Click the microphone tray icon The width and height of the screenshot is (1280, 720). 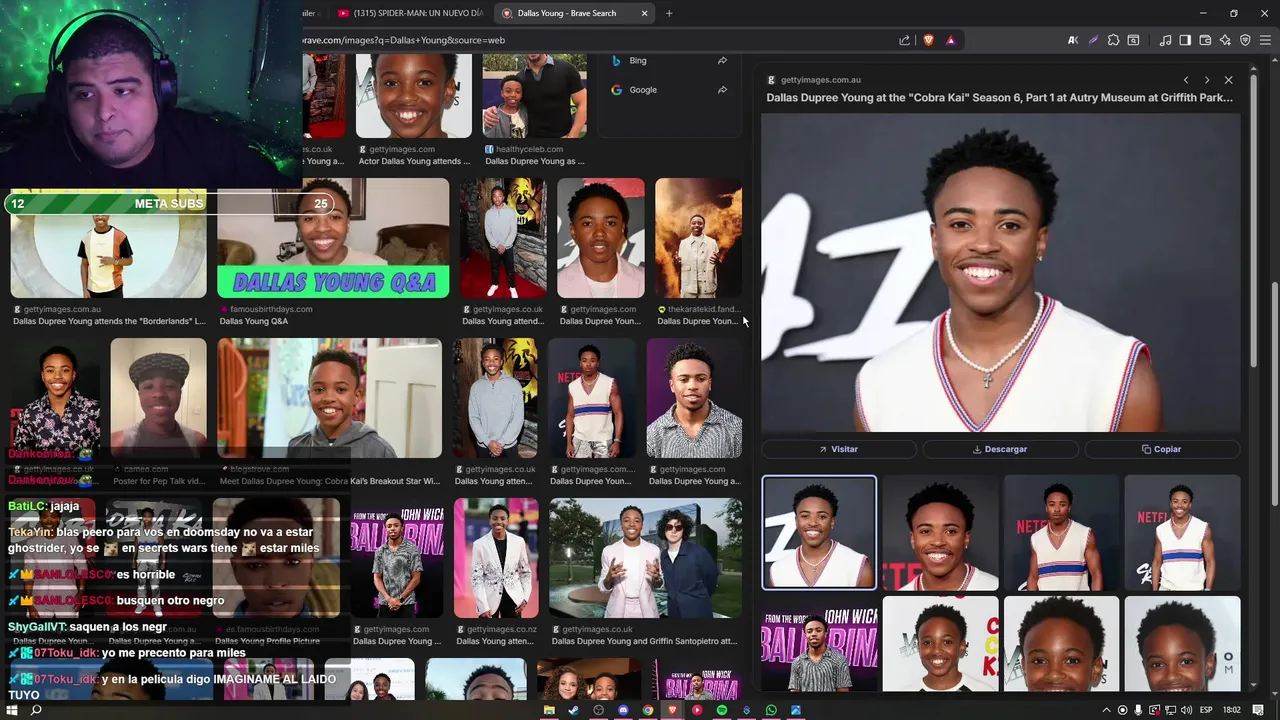coord(1138,710)
